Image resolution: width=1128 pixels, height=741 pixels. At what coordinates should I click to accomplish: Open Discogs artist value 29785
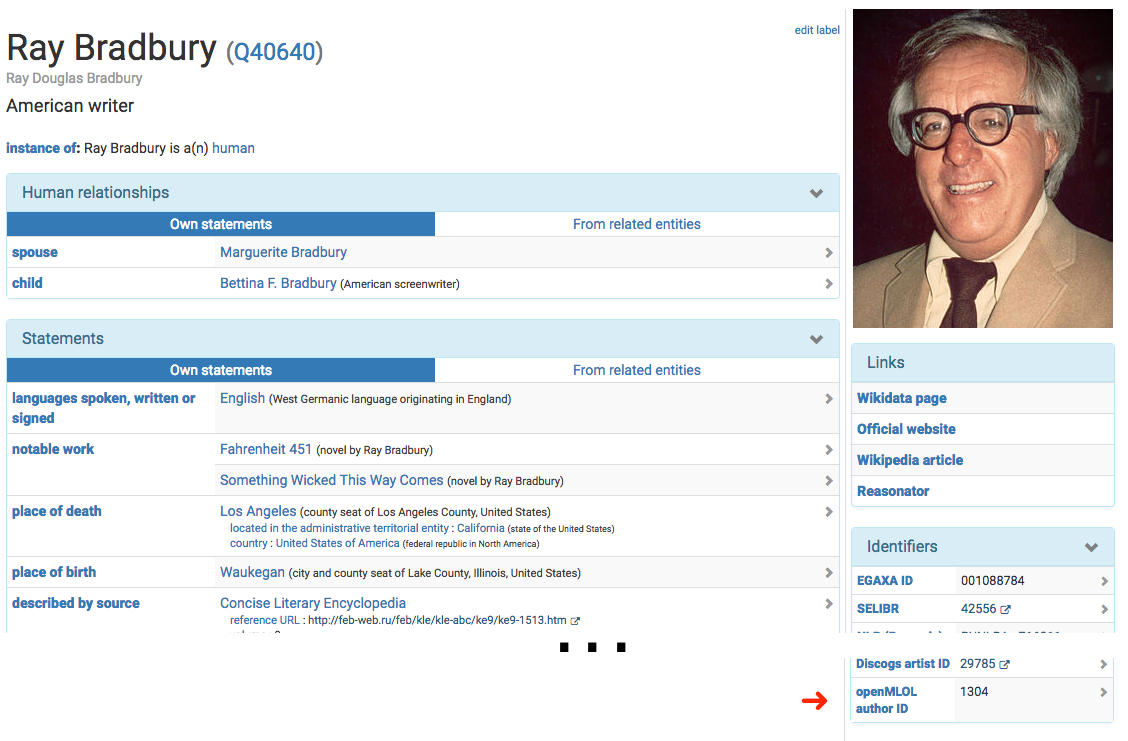tap(978, 664)
